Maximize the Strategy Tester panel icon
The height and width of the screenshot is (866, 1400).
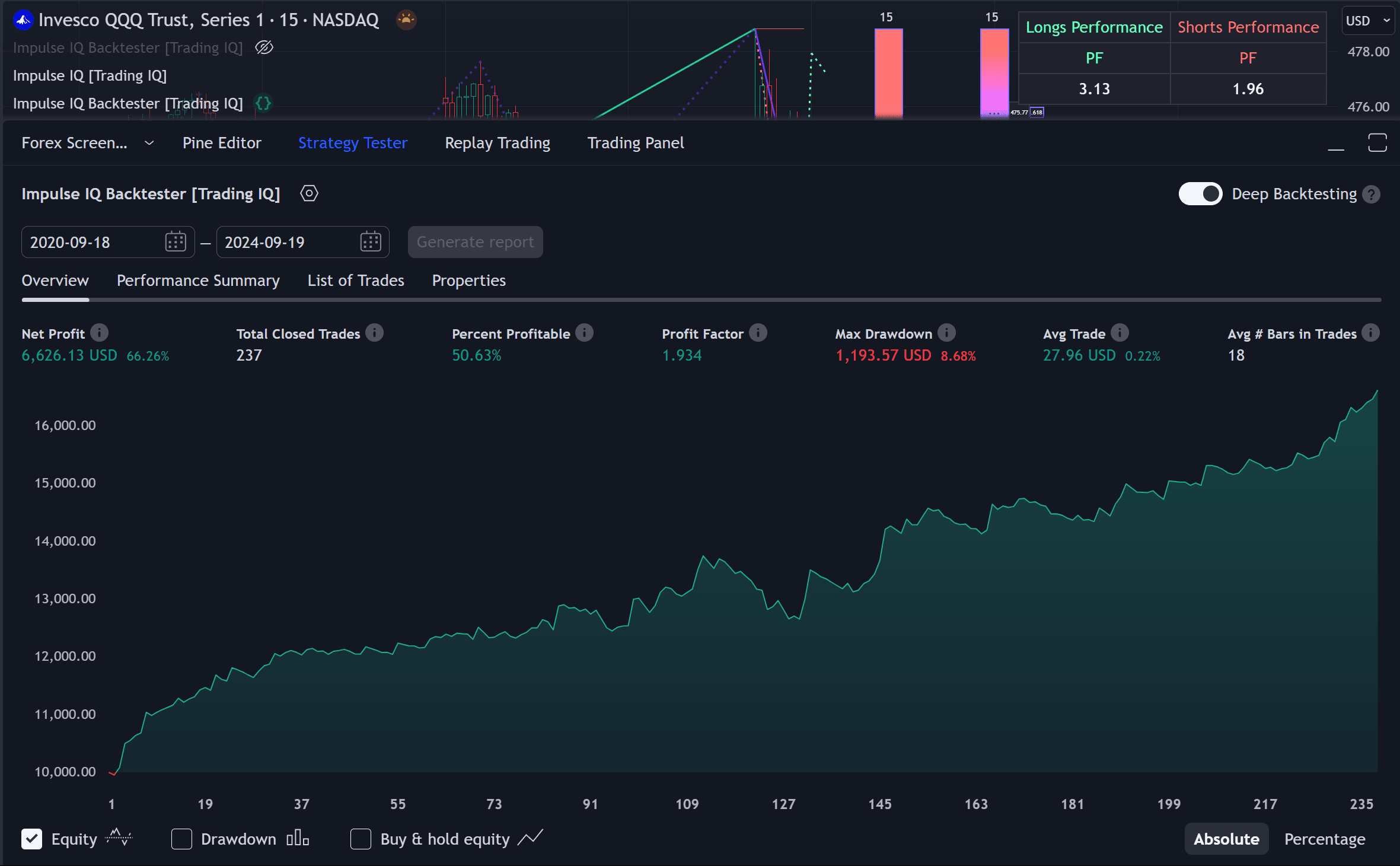1377,143
